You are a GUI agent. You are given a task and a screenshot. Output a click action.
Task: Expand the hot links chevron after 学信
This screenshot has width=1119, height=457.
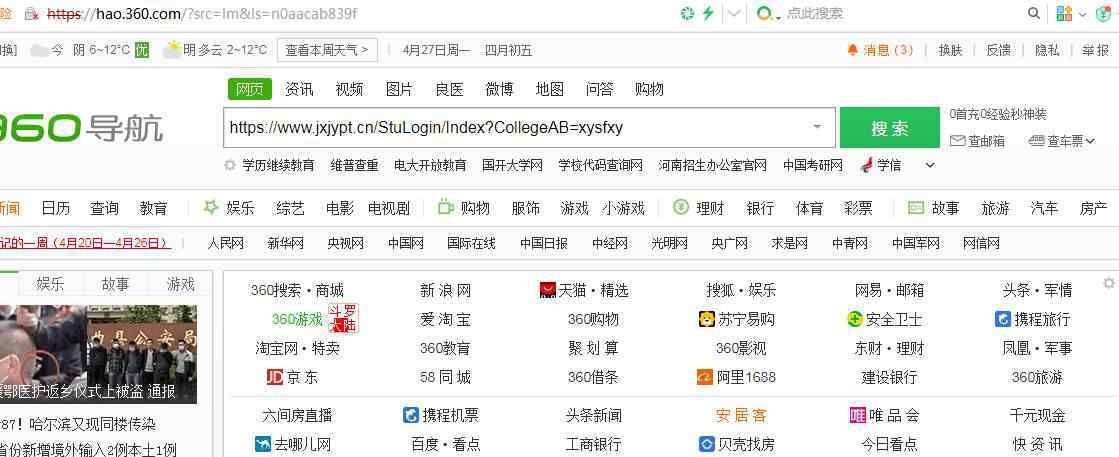[x=929, y=165]
